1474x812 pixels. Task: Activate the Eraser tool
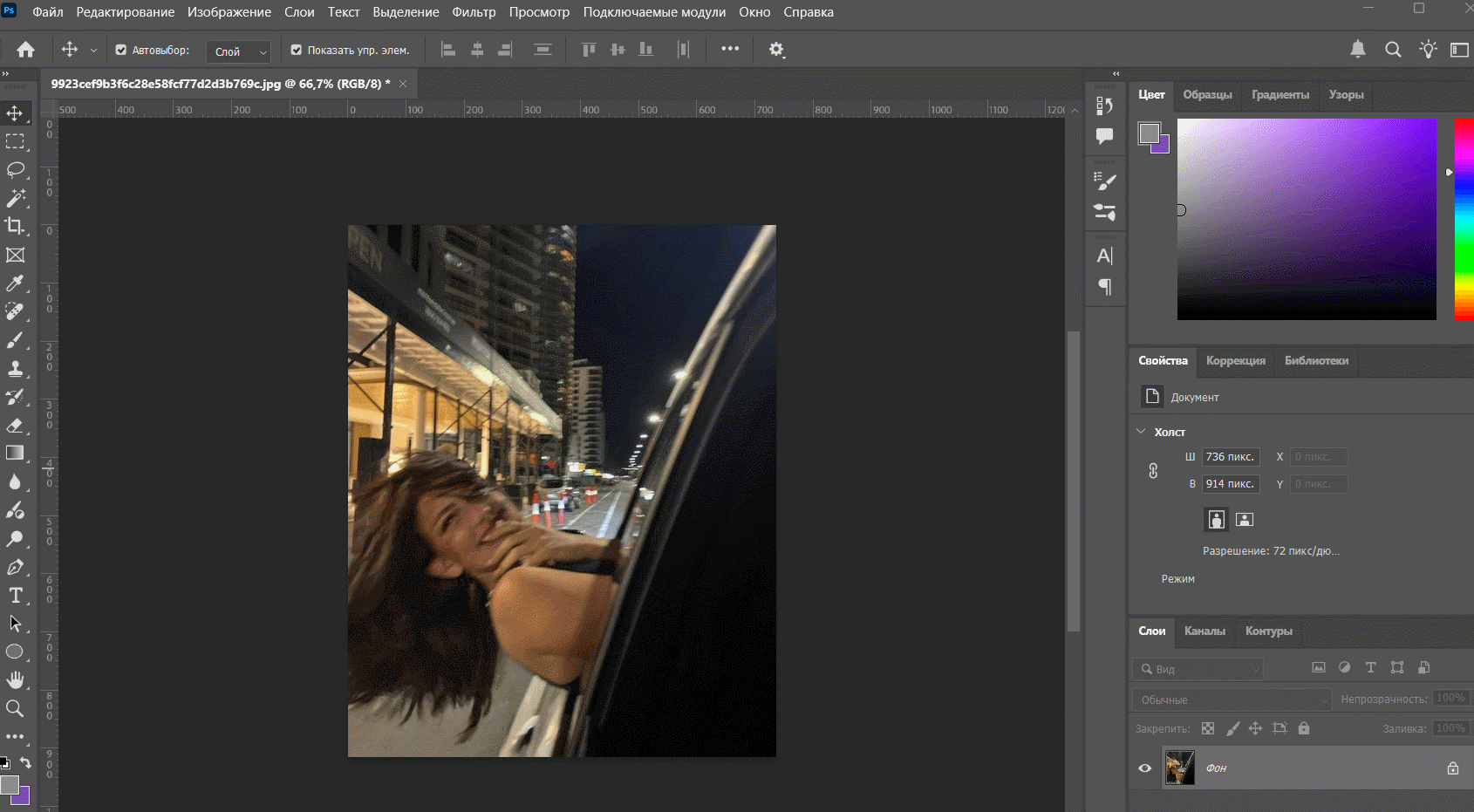point(15,425)
